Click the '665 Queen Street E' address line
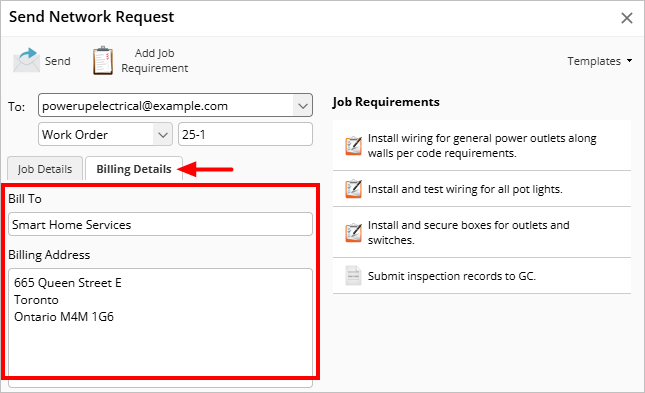The height and width of the screenshot is (393, 645). click(x=68, y=283)
